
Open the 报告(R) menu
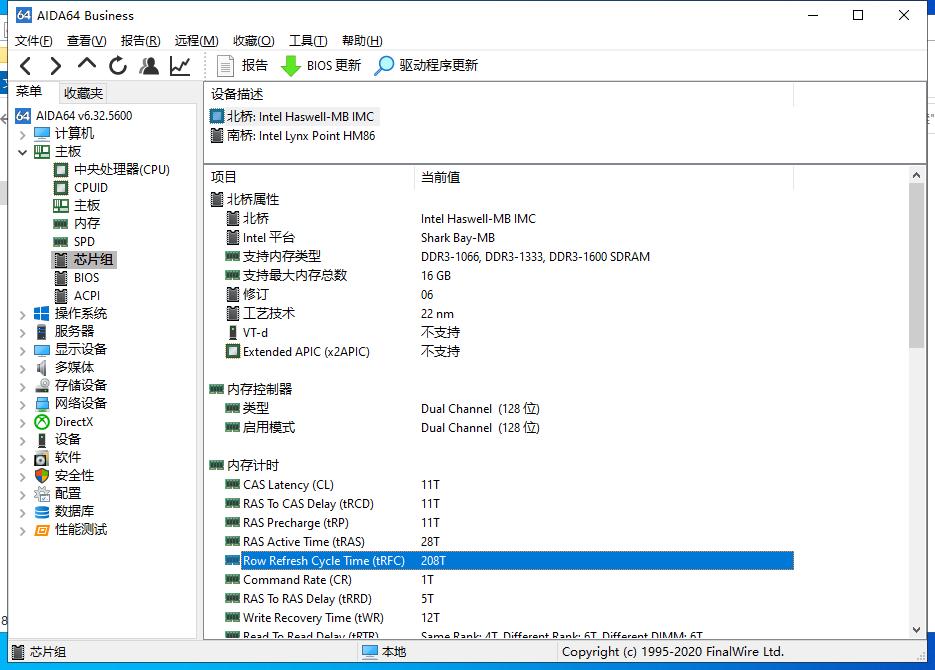click(140, 41)
